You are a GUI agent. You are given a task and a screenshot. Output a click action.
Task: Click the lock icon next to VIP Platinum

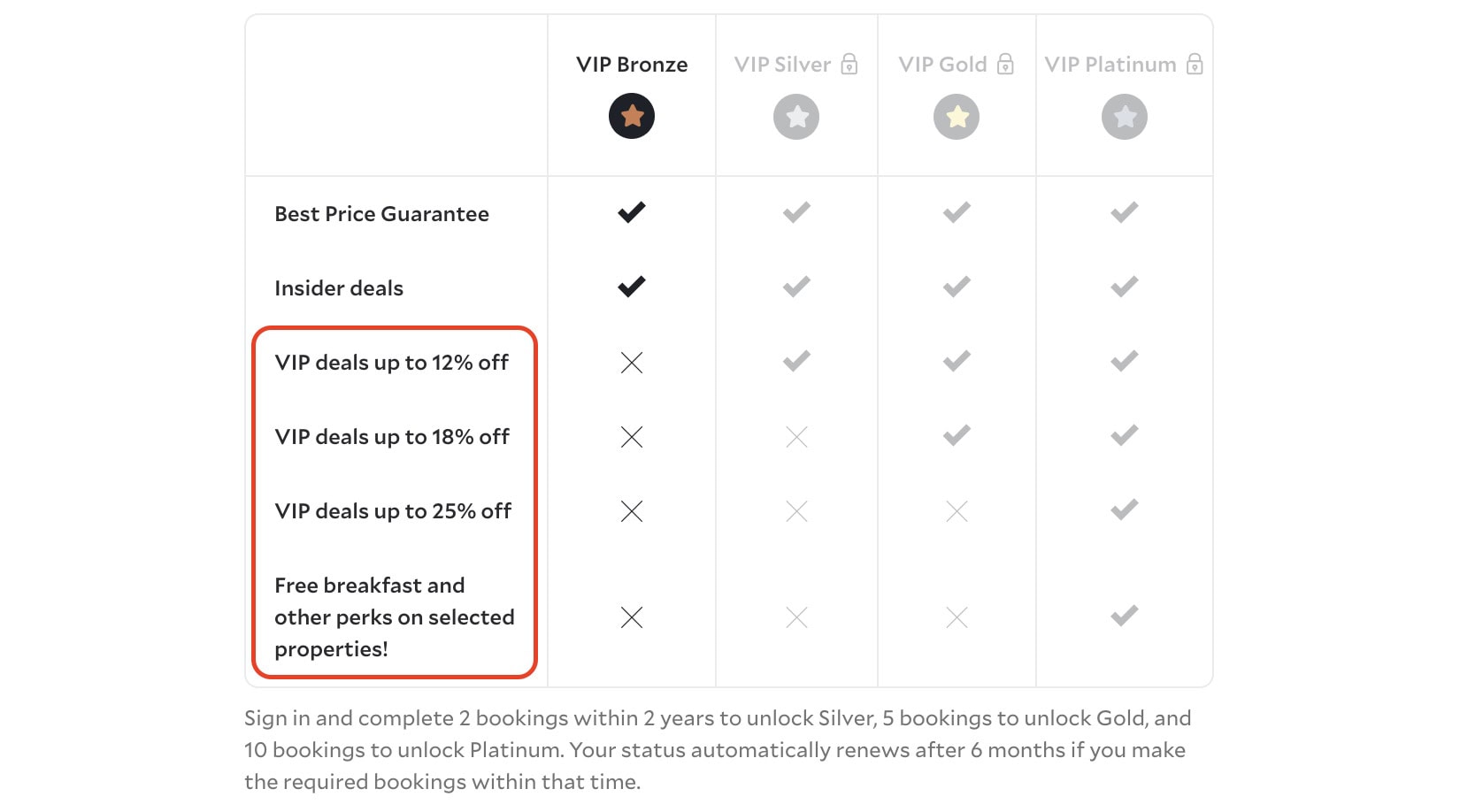[x=1195, y=64]
